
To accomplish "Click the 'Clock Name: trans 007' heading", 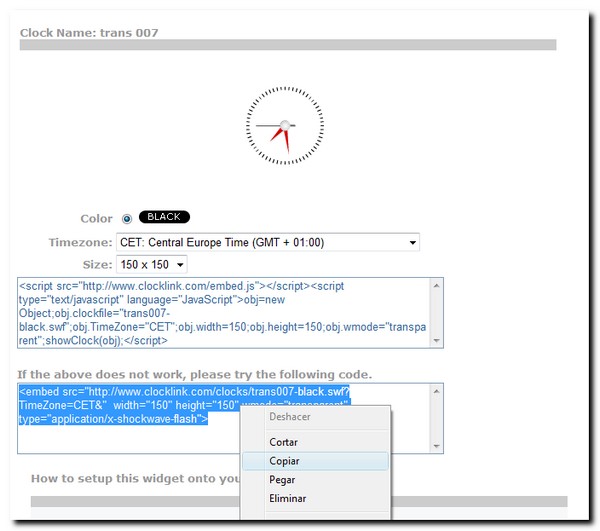I will pyautogui.click(x=89, y=33).
